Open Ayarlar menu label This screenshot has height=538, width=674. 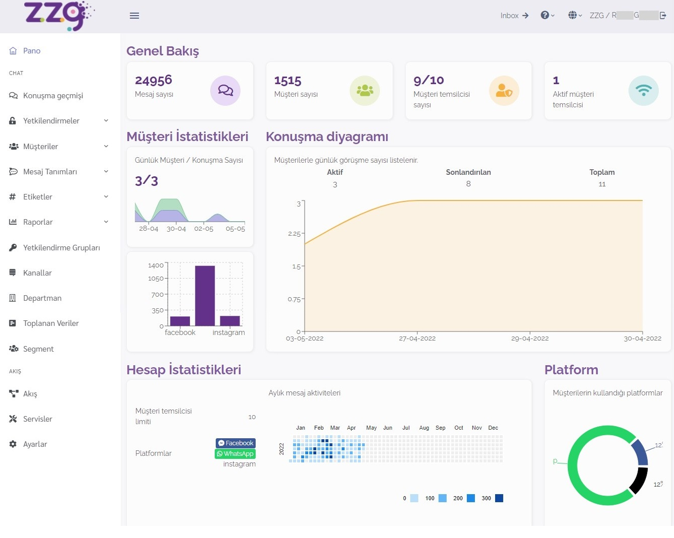[35, 444]
